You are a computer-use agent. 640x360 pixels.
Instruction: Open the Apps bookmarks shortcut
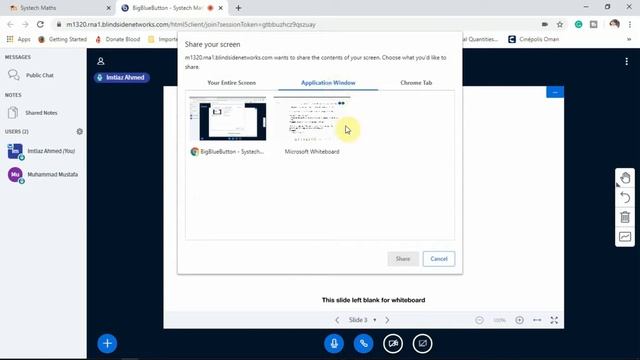click(x=19, y=39)
